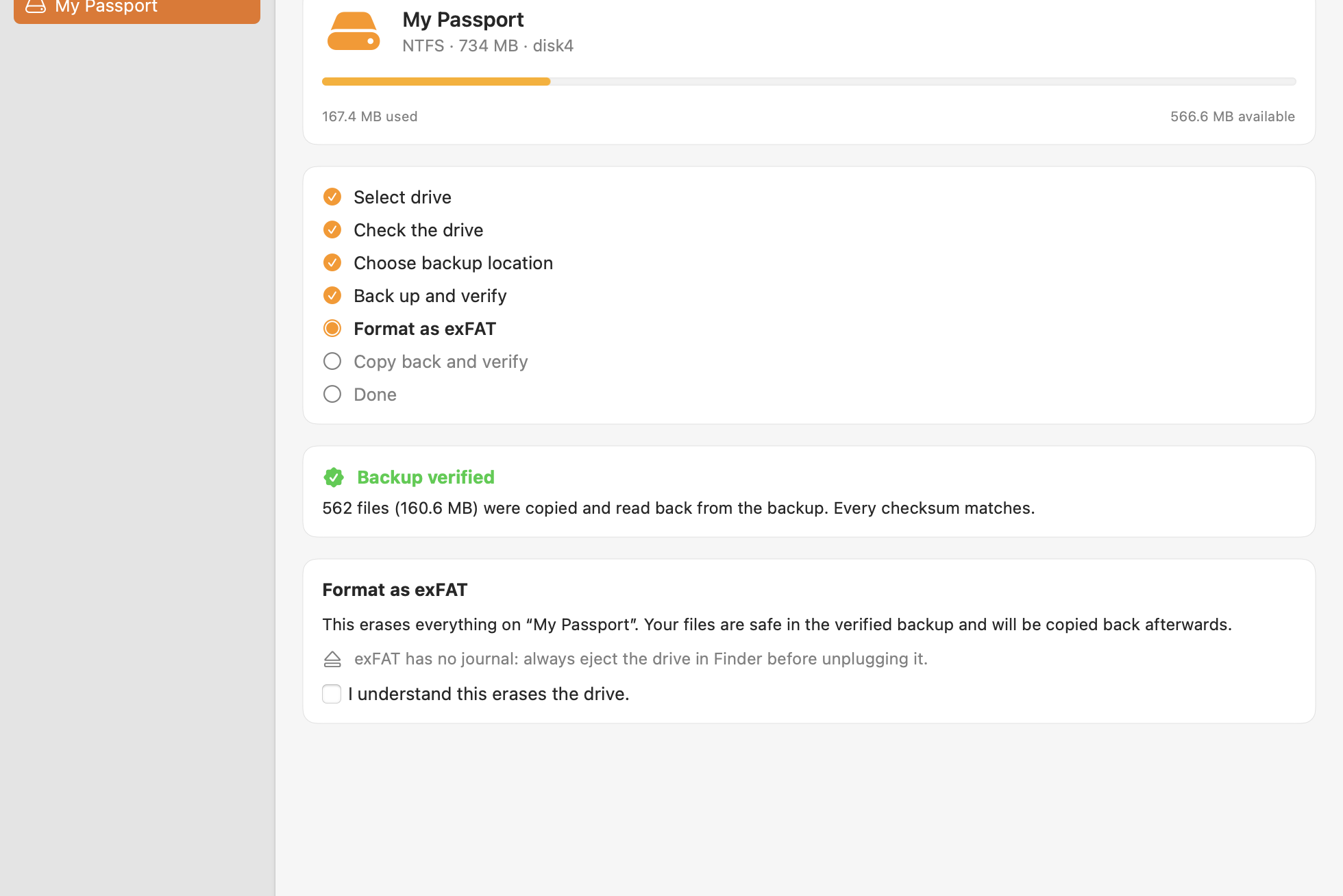
Task: Click the Format as exFAT section heading
Action: 395,590
